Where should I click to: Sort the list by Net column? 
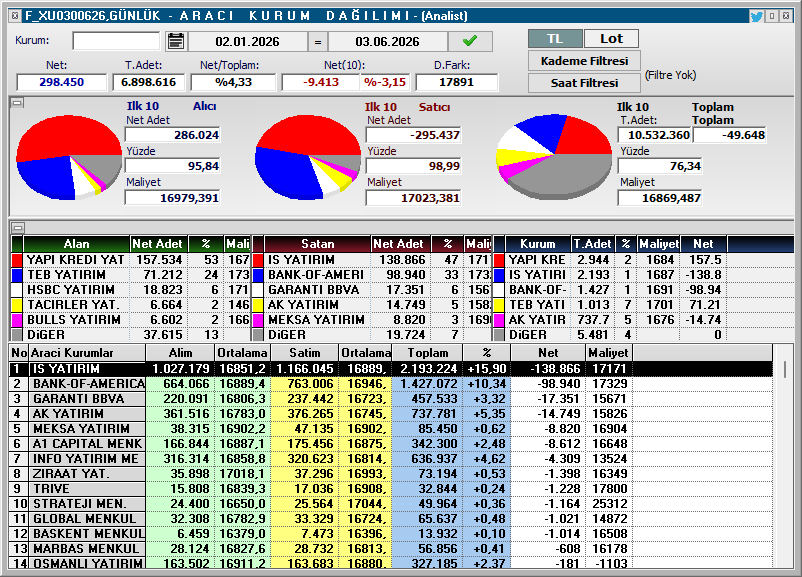[x=548, y=353]
